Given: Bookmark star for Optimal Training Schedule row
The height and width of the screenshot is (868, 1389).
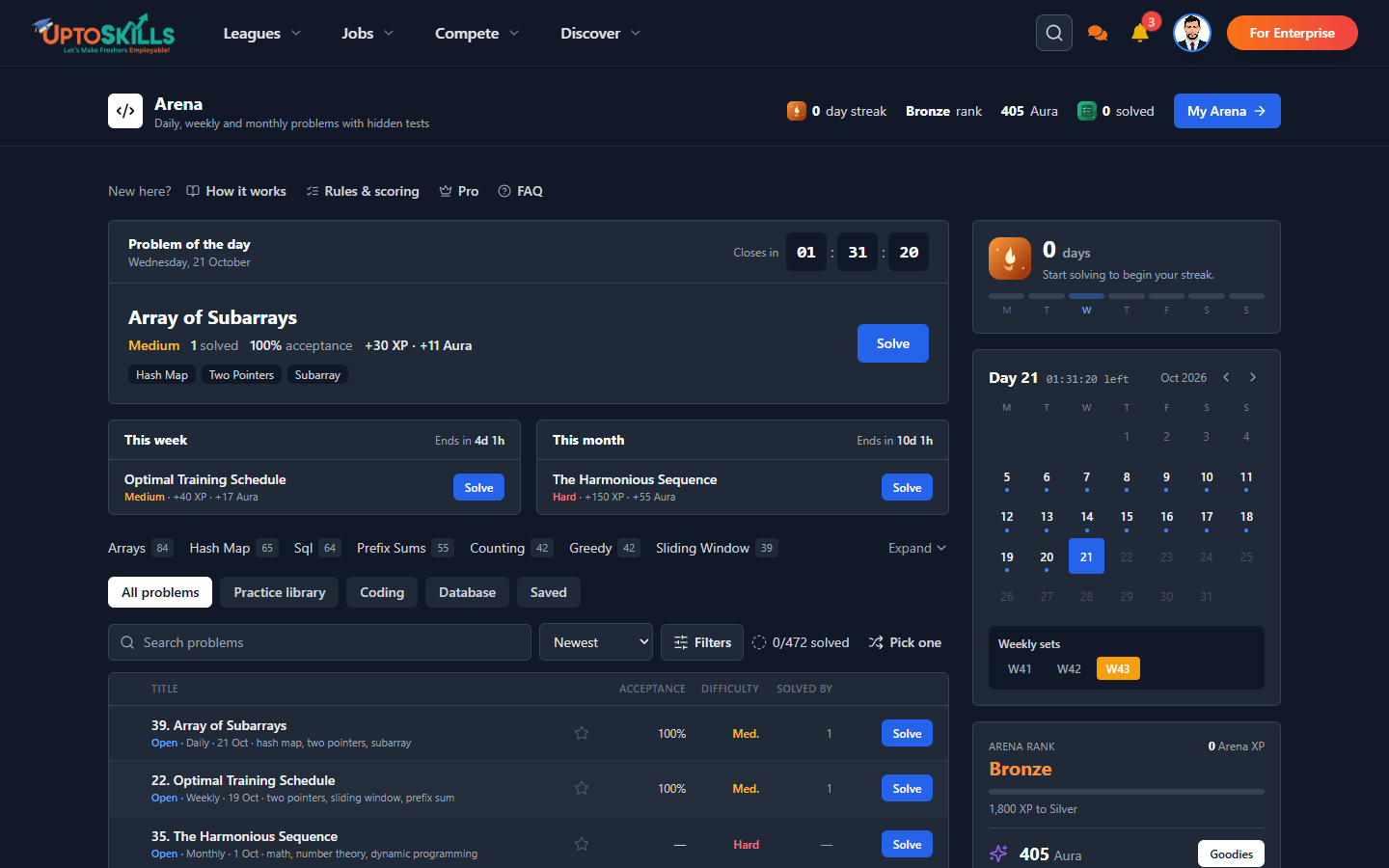Looking at the screenshot, I should (x=582, y=788).
